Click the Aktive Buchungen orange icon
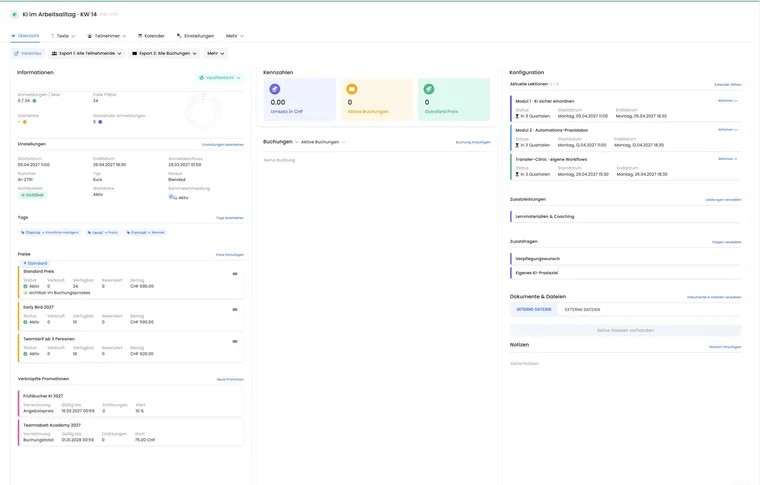This screenshot has height=485, width=760. (x=352, y=89)
